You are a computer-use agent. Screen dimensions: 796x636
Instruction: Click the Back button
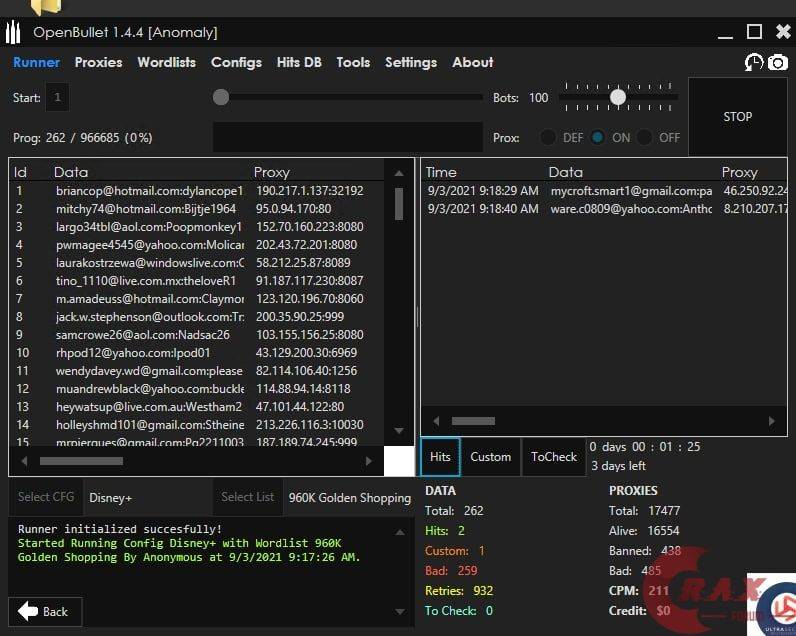tap(45, 612)
